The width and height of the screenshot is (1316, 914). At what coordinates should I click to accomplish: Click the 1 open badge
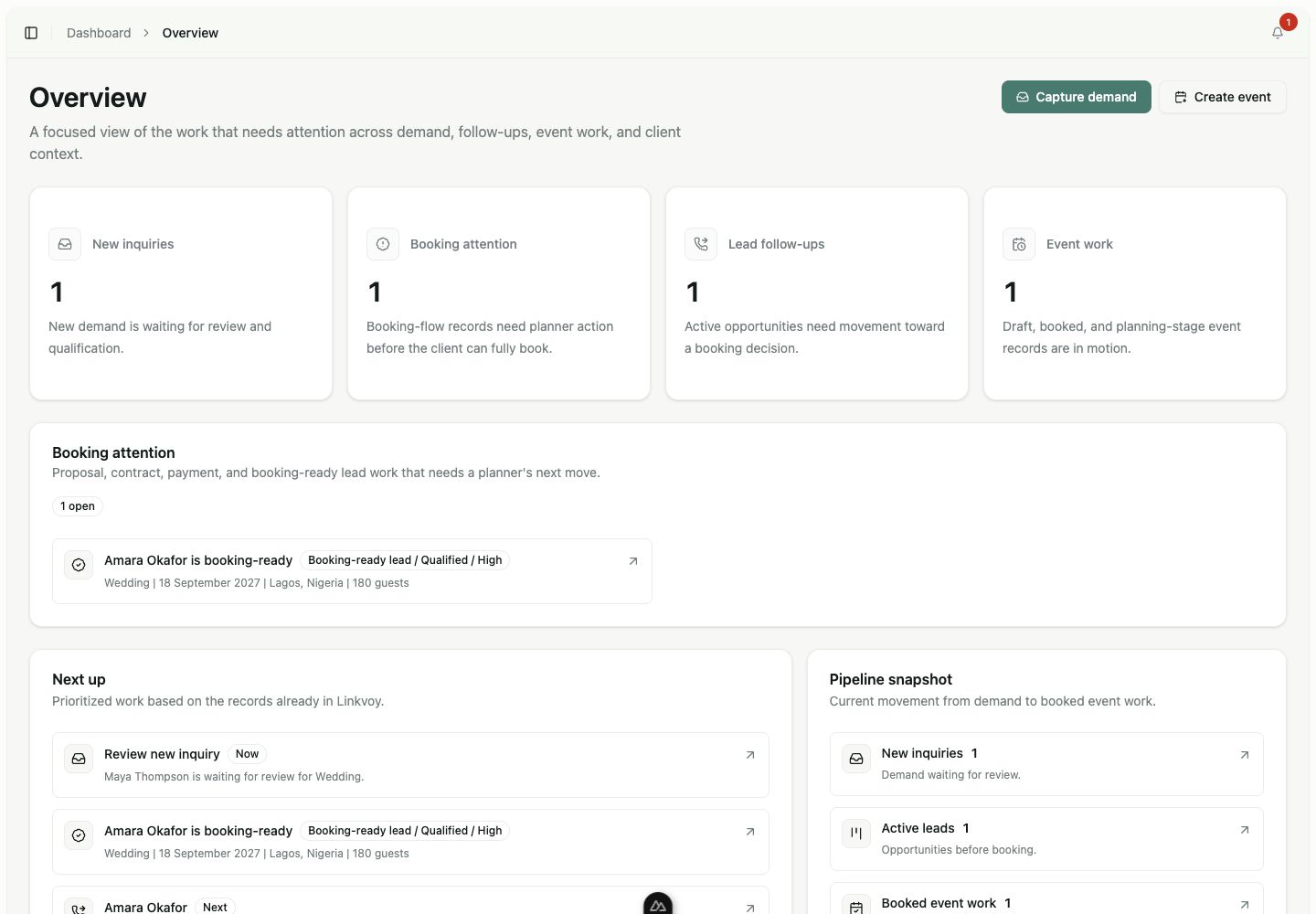78,506
